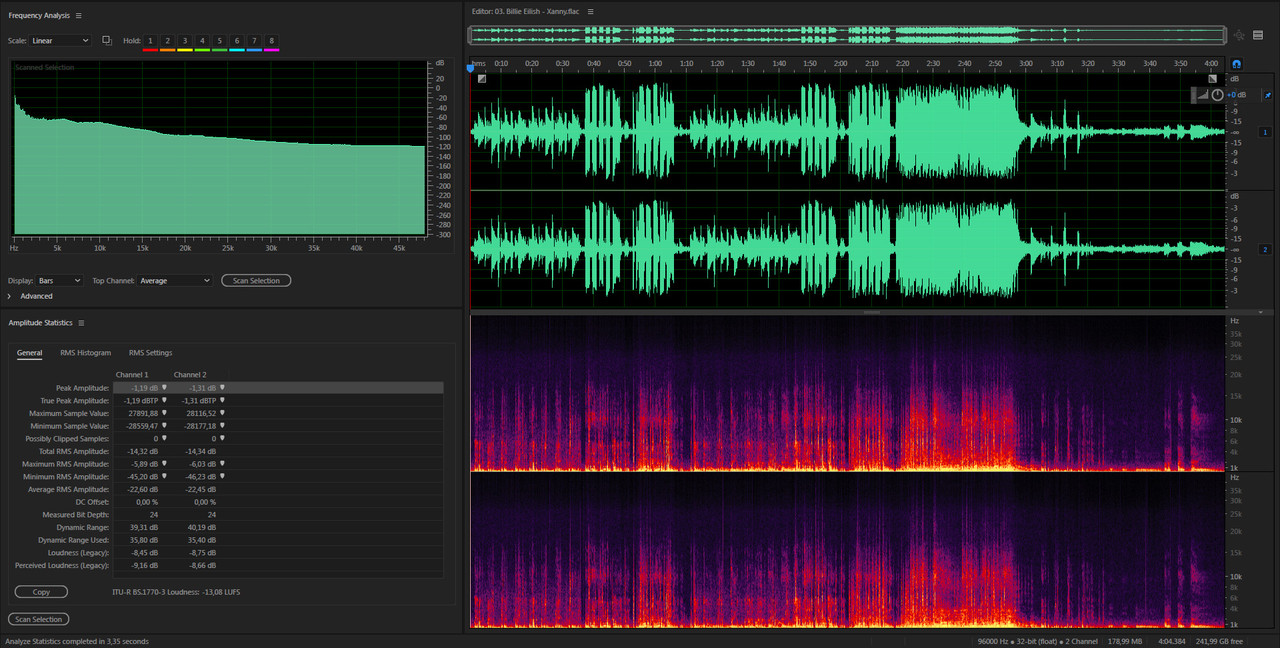Click the 178,99 MB status entry
Screen dimensions: 1280x648
(1126, 641)
